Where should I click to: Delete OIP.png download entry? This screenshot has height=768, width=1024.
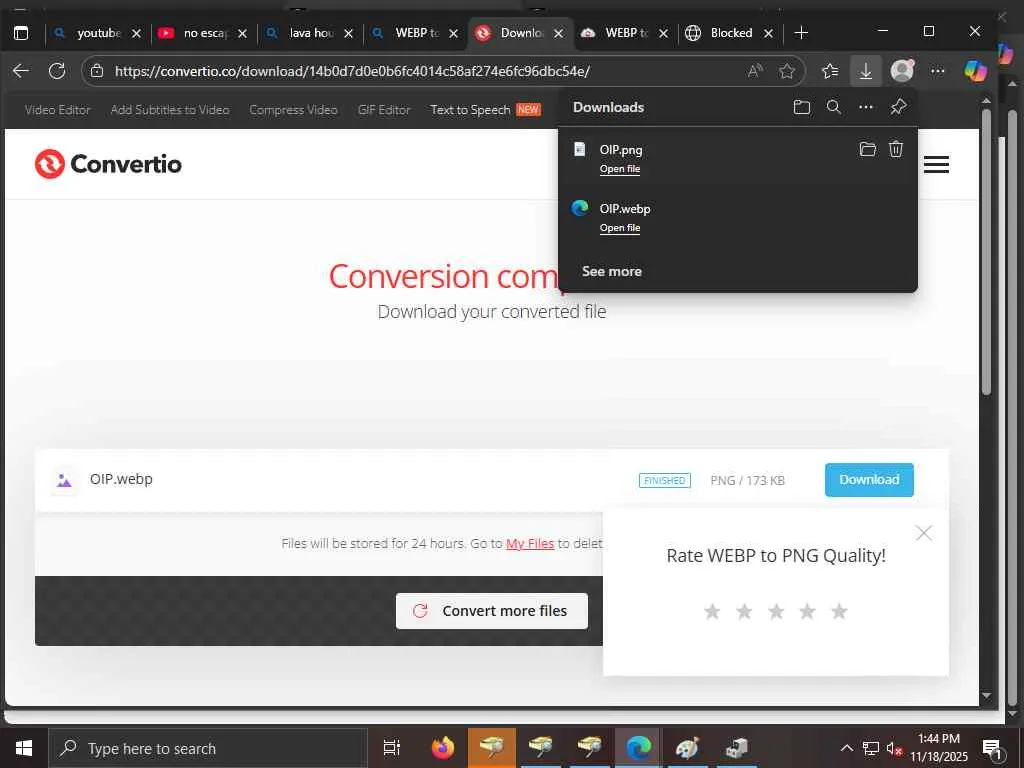tap(895, 150)
